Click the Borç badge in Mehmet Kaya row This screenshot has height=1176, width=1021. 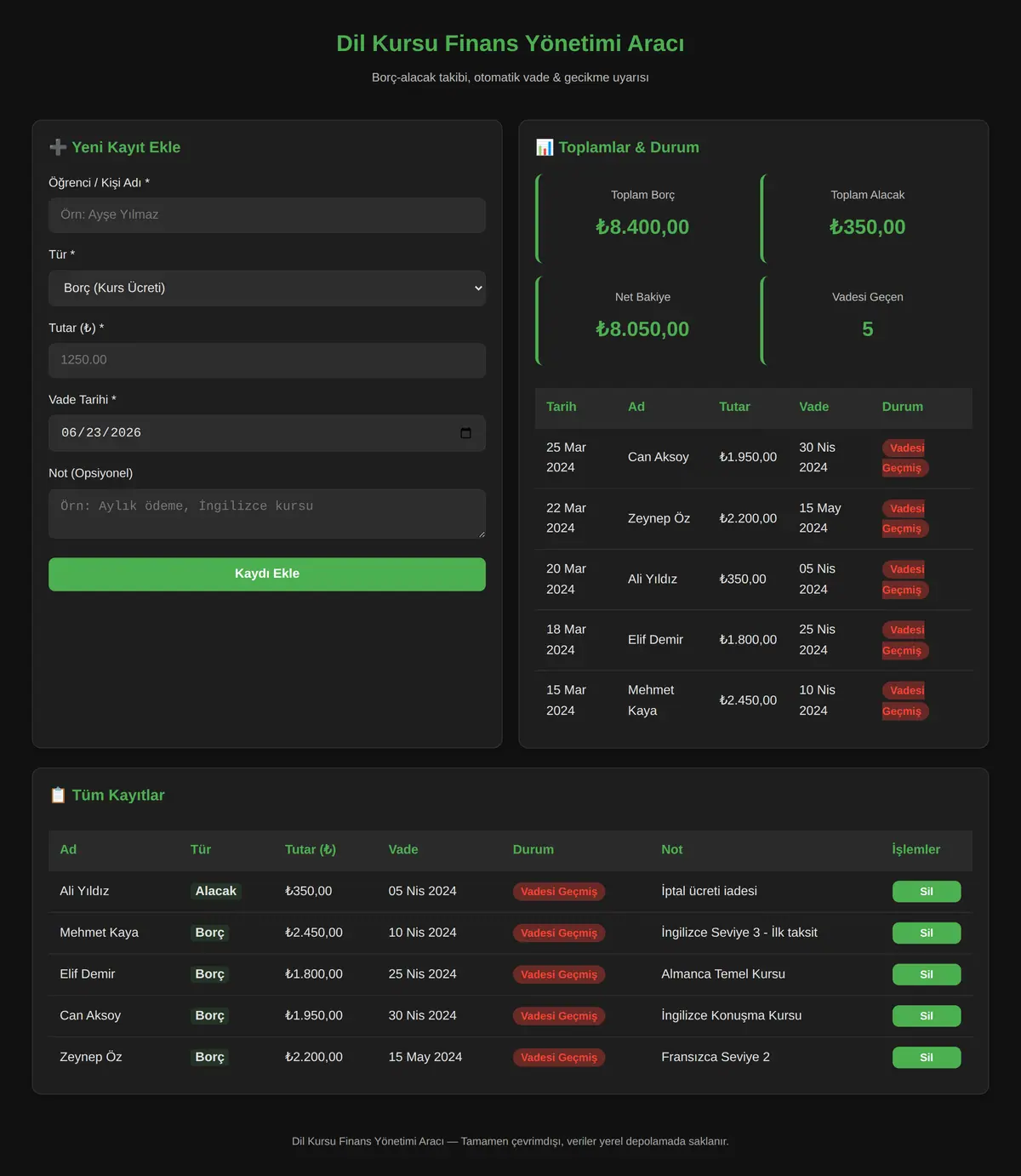(x=210, y=933)
